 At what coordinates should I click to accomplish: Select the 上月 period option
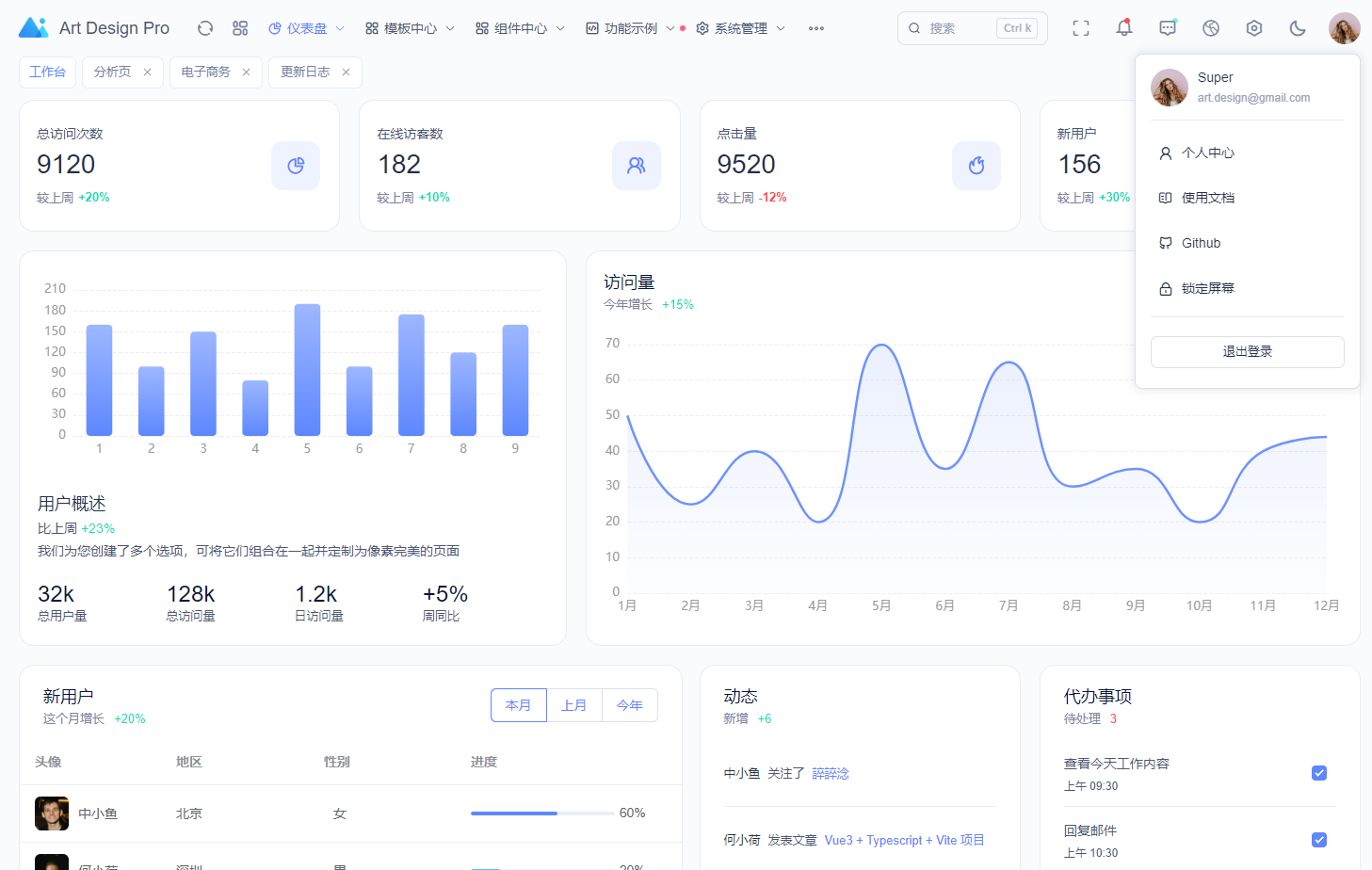pos(573,705)
